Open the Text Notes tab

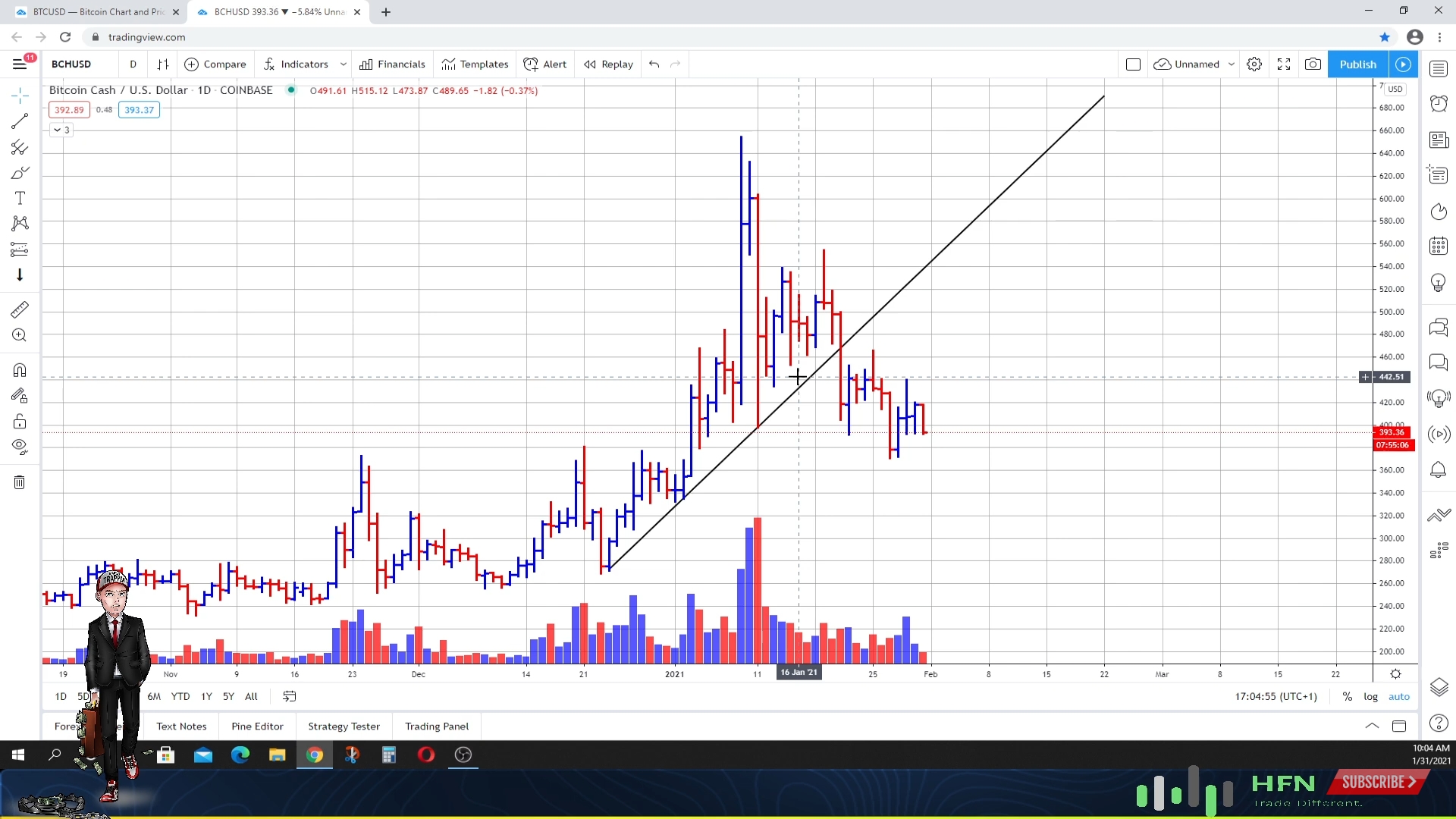(x=181, y=726)
